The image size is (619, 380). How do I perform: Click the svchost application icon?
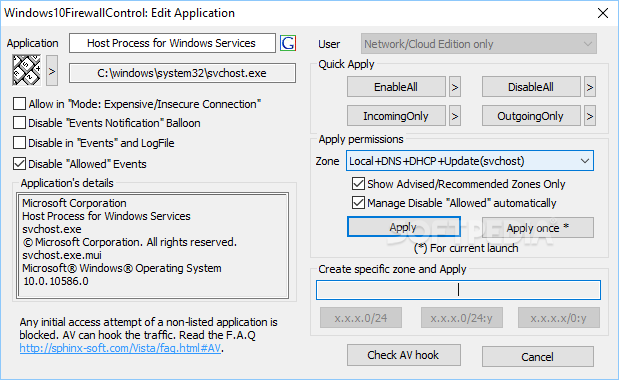pos(26,70)
